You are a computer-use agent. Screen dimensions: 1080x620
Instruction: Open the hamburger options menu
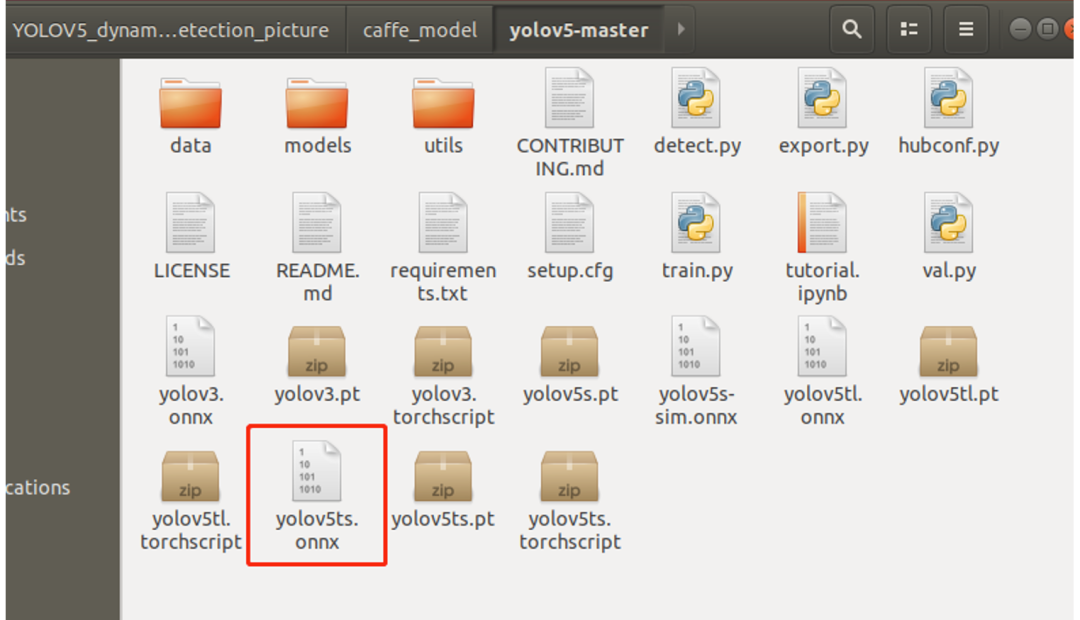pyautogui.click(x=966, y=29)
